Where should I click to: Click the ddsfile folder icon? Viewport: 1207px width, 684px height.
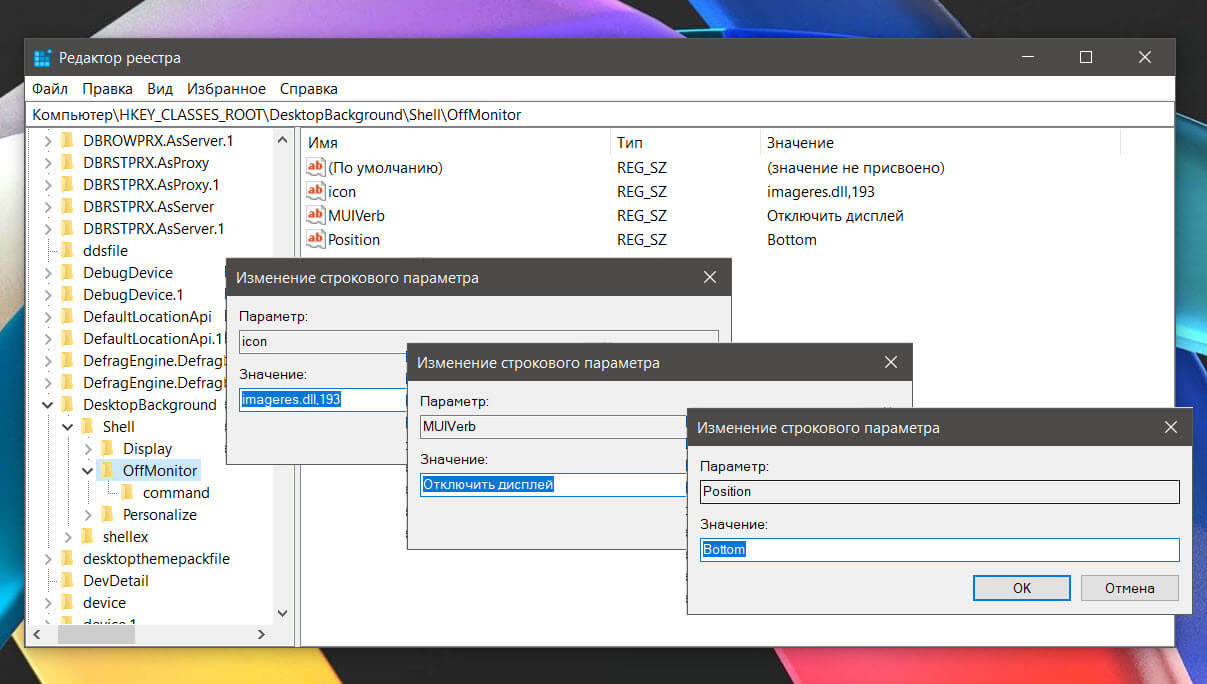67,250
